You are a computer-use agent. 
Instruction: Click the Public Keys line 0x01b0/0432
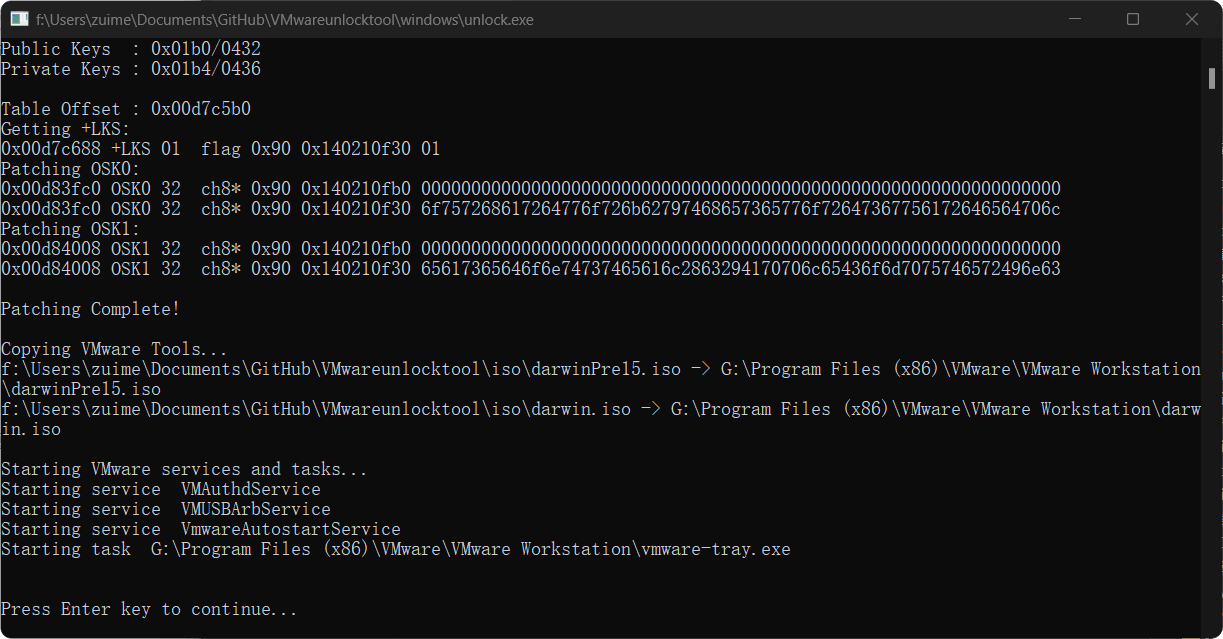click(x=130, y=48)
